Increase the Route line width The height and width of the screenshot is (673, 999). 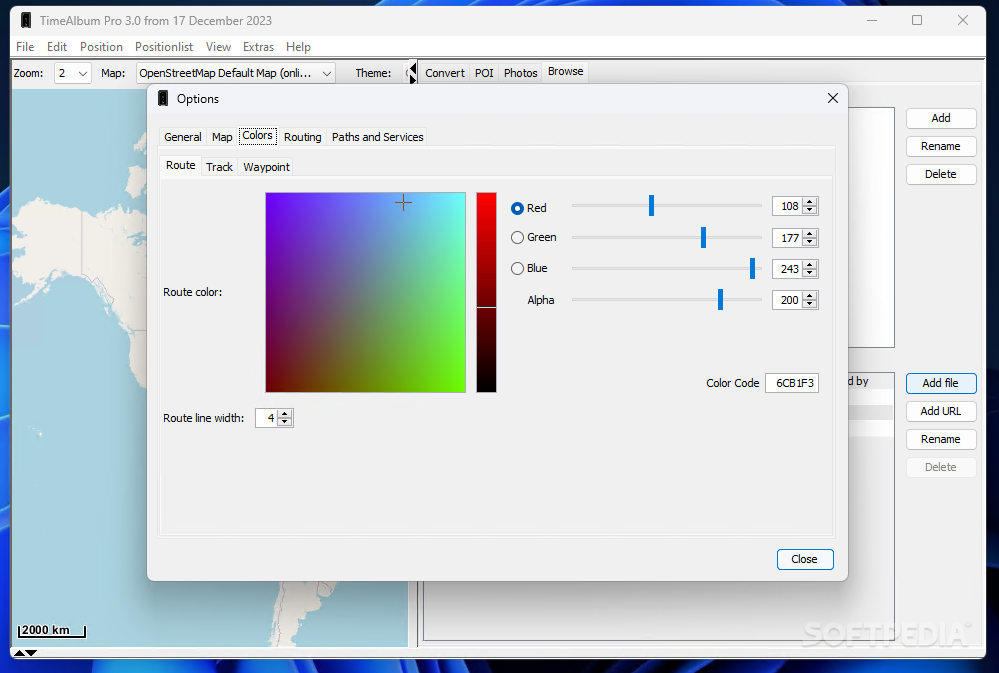[285, 414]
